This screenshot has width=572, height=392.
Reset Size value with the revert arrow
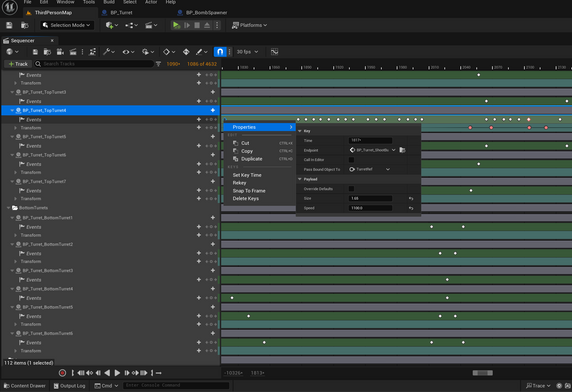(x=411, y=198)
